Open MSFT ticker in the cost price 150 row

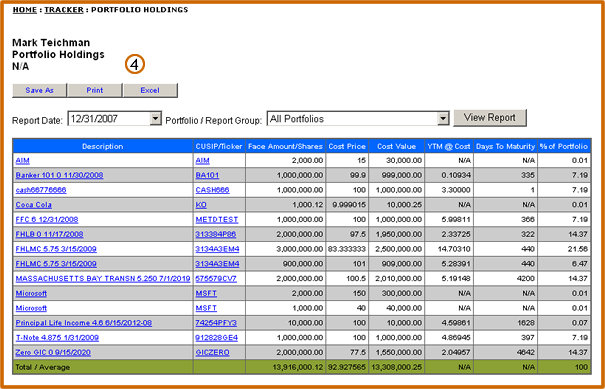(206, 294)
